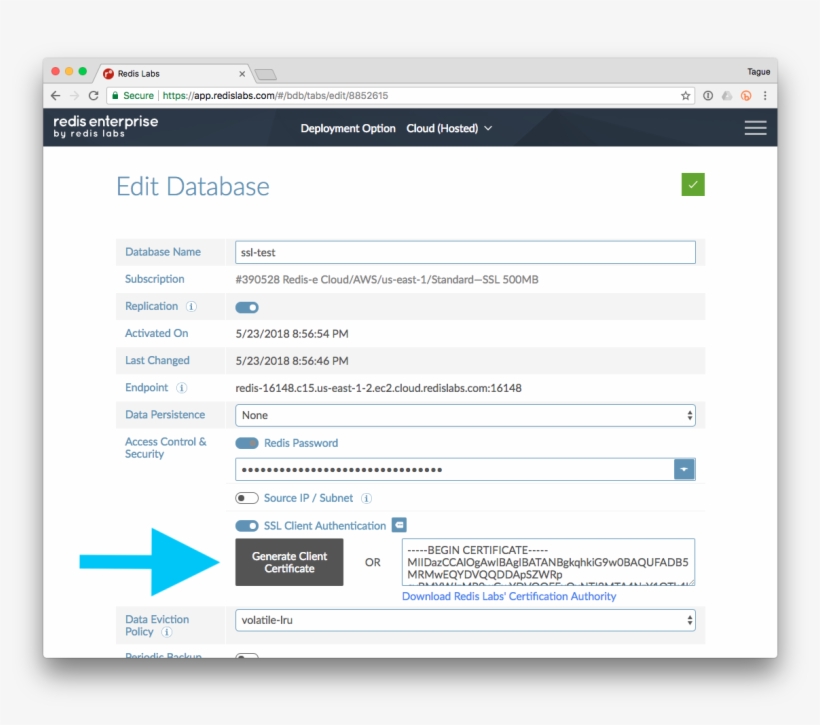The height and width of the screenshot is (725, 820).
Task: Open the Data Persistence dropdown
Action: point(465,415)
